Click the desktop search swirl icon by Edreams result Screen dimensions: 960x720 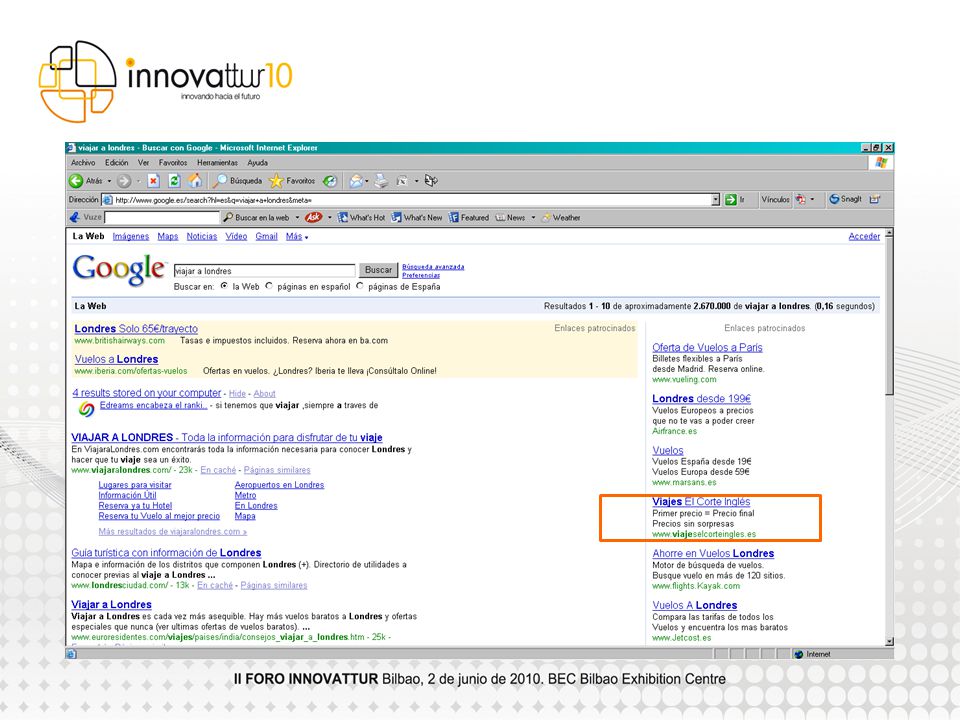[x=86, y=409]
